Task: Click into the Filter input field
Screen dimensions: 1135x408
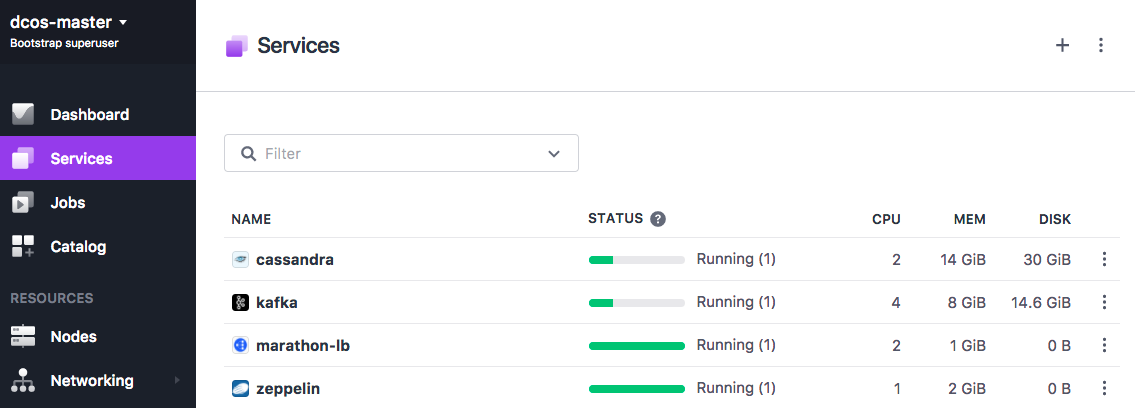Action: [x=401, y=153]
